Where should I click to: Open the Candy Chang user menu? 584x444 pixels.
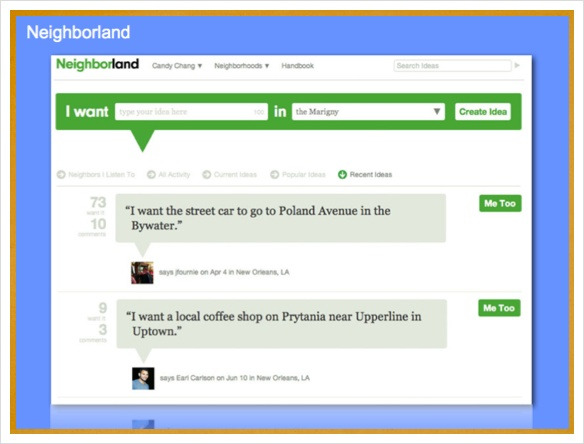point(177,66)
